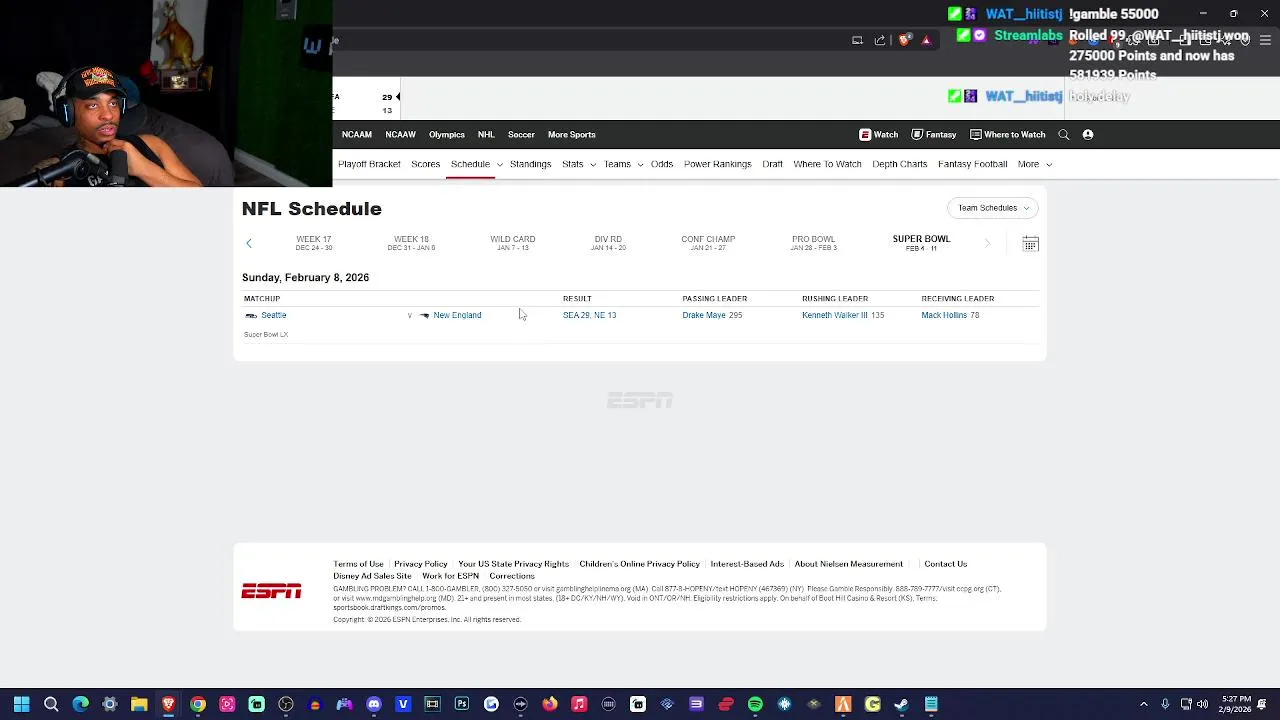Open the Odds menu item
The height and width of the screenshot is (720, 1280).
pyautogui.click(x=662, y=164)
